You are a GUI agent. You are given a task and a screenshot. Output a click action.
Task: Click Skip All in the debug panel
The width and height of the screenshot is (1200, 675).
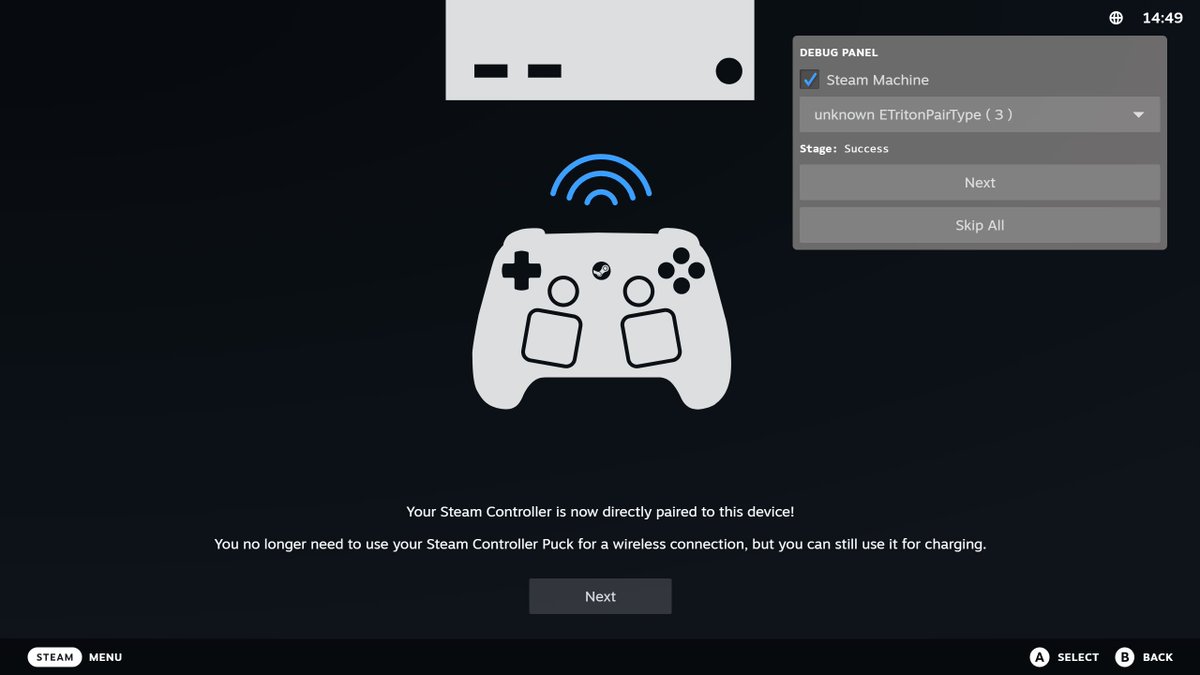click(x=980, y=225)
